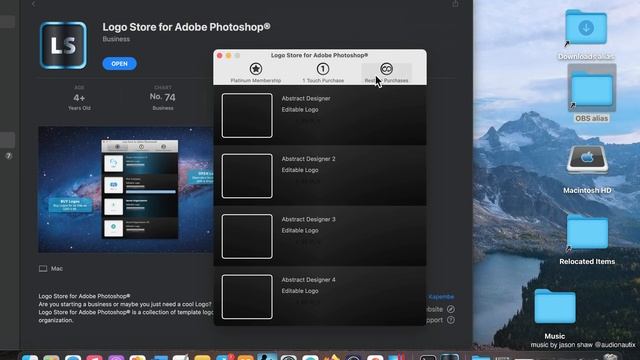Click 'Editable Logo' under Abstract Designer 4
This screenshot has height=360, width=640.
point(300,291)
